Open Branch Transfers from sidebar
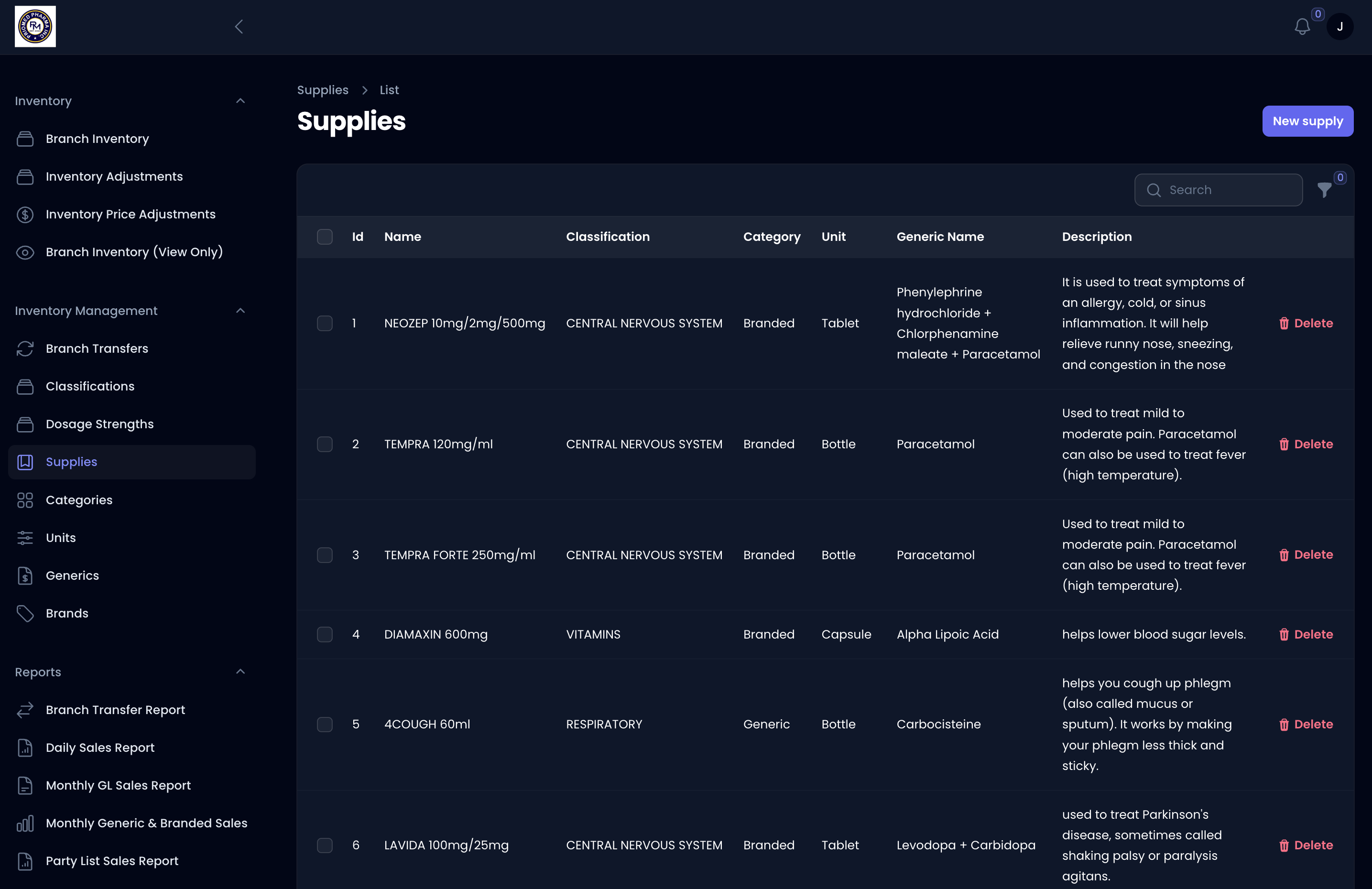 click(x=96, y=347)
